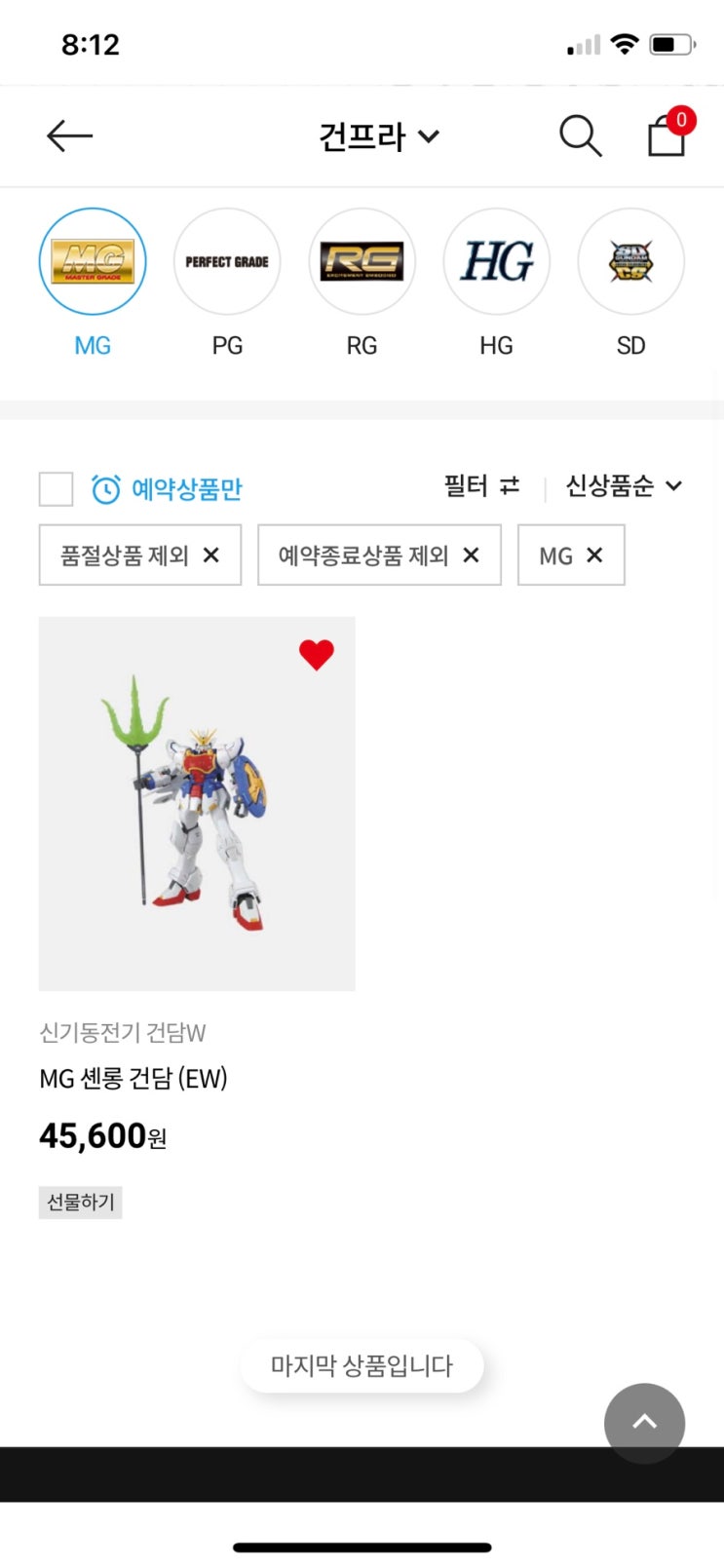Check the 예약상품만 checkbox
This screenshot has width=724, height=1568.
(x=56, y=488)
